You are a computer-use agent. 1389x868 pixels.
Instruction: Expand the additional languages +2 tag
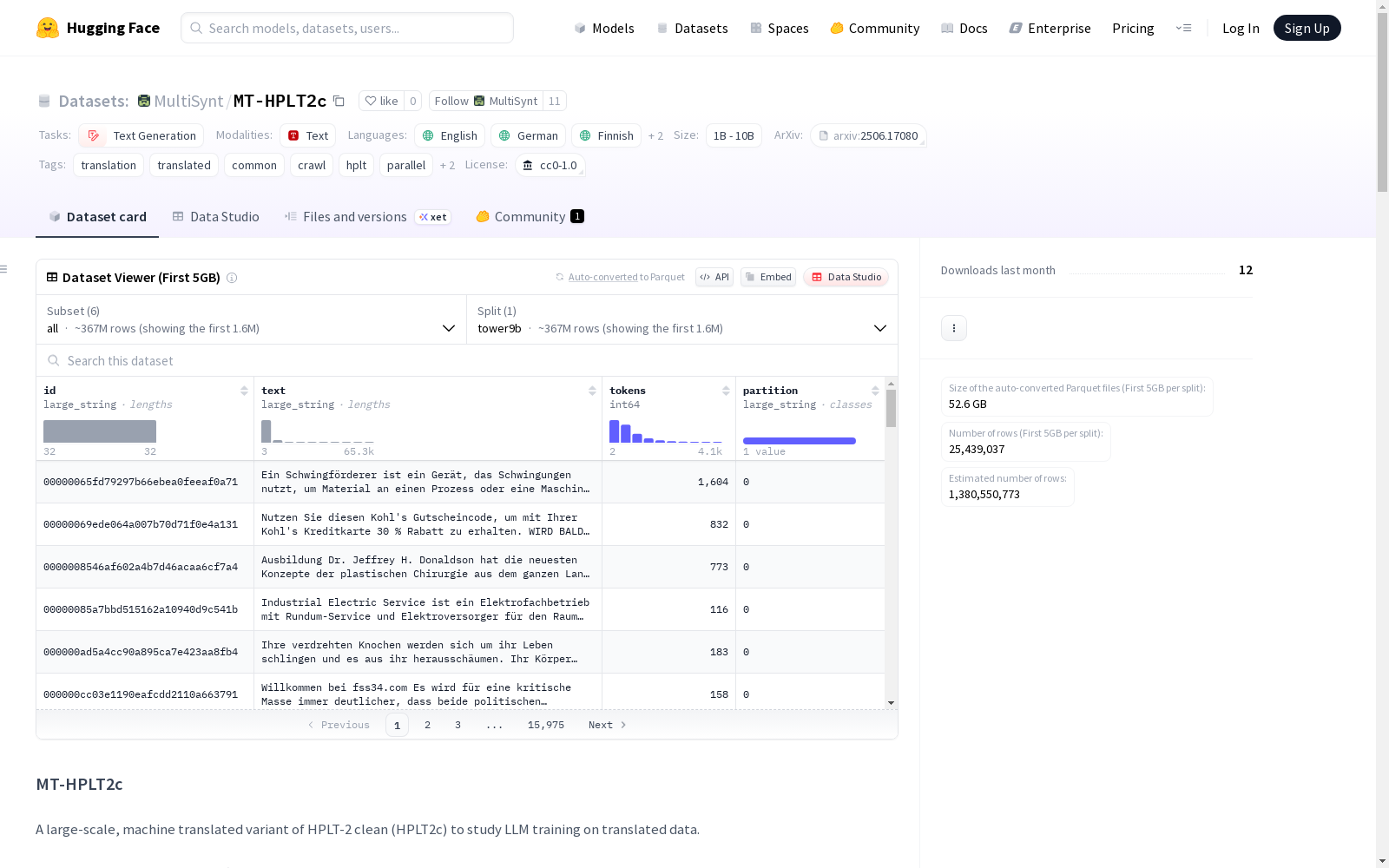[655, 135]
